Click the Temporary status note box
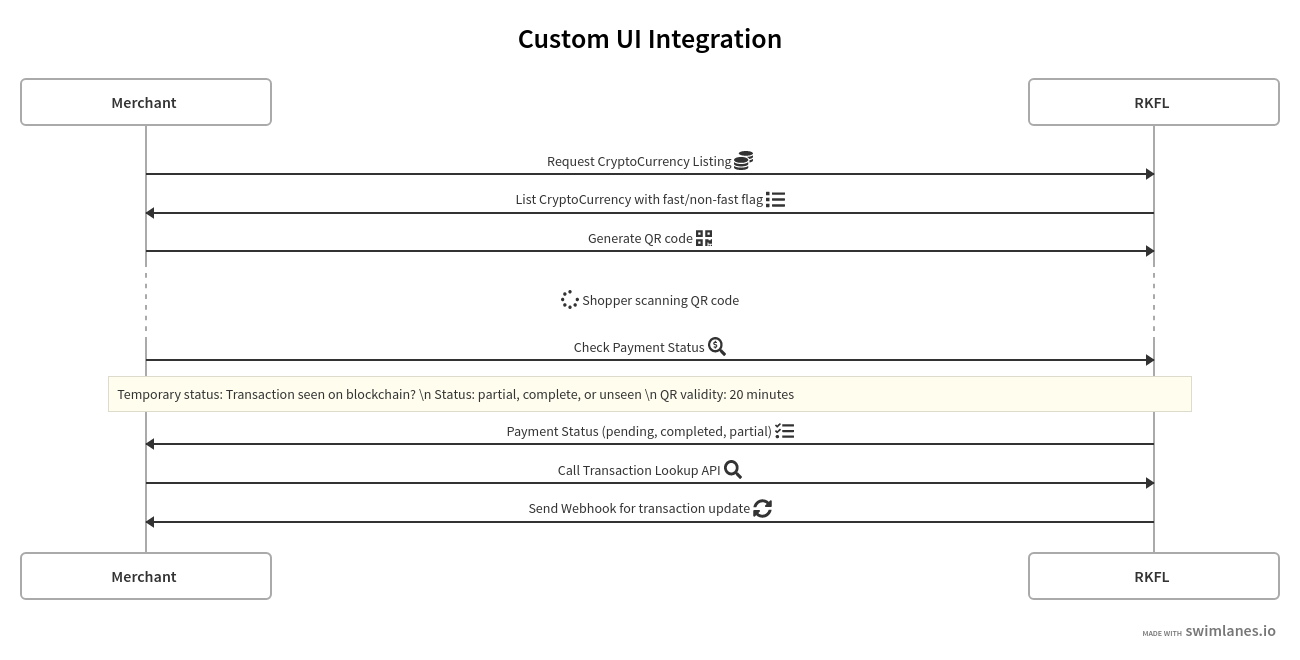This screenshot has height=660, width=1300. pos(650,394)
